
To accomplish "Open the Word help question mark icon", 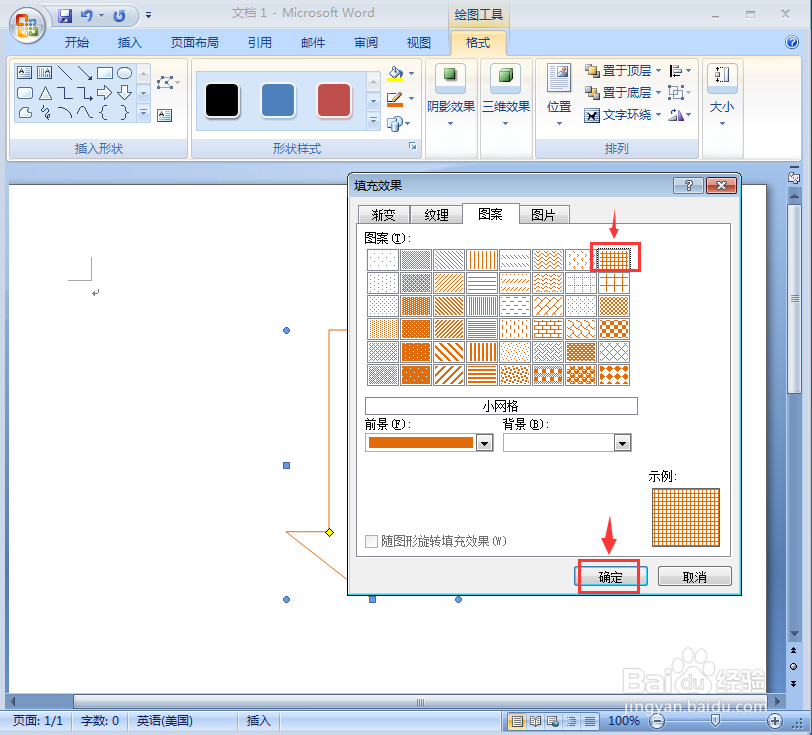I will point(791,42).
